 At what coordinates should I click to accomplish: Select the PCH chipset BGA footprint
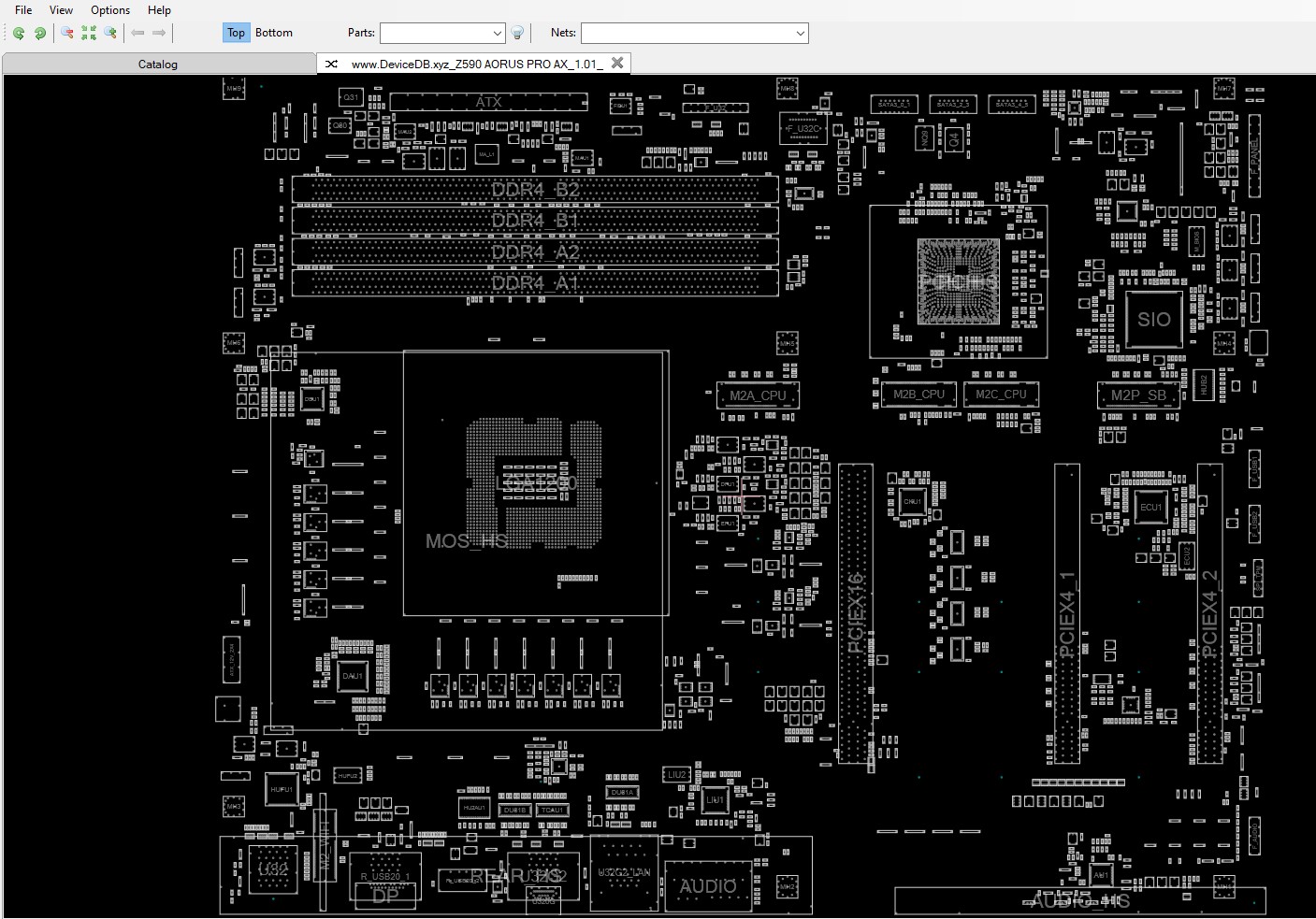click(x=959, y=281)
